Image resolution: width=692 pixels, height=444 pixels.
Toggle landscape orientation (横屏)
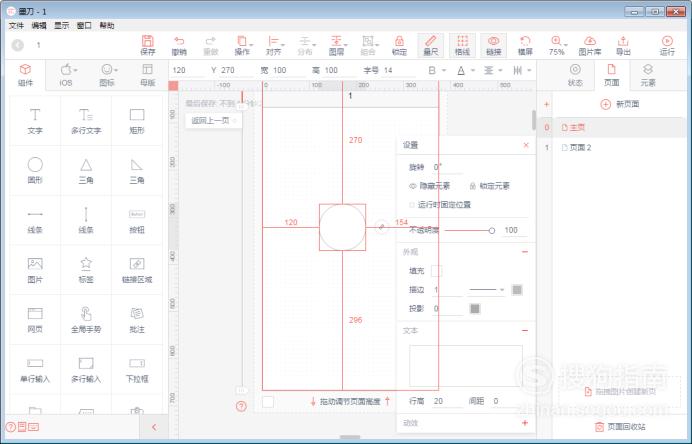[525, 45]
